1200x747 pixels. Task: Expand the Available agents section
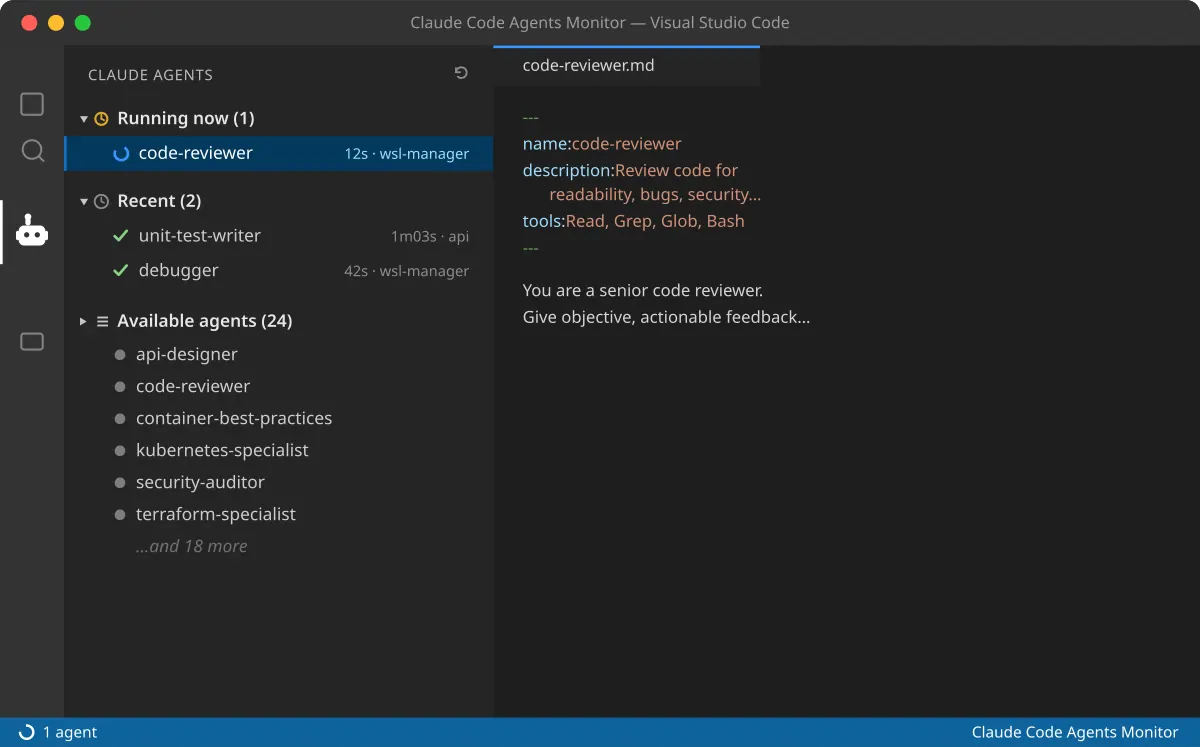point(84,322)
